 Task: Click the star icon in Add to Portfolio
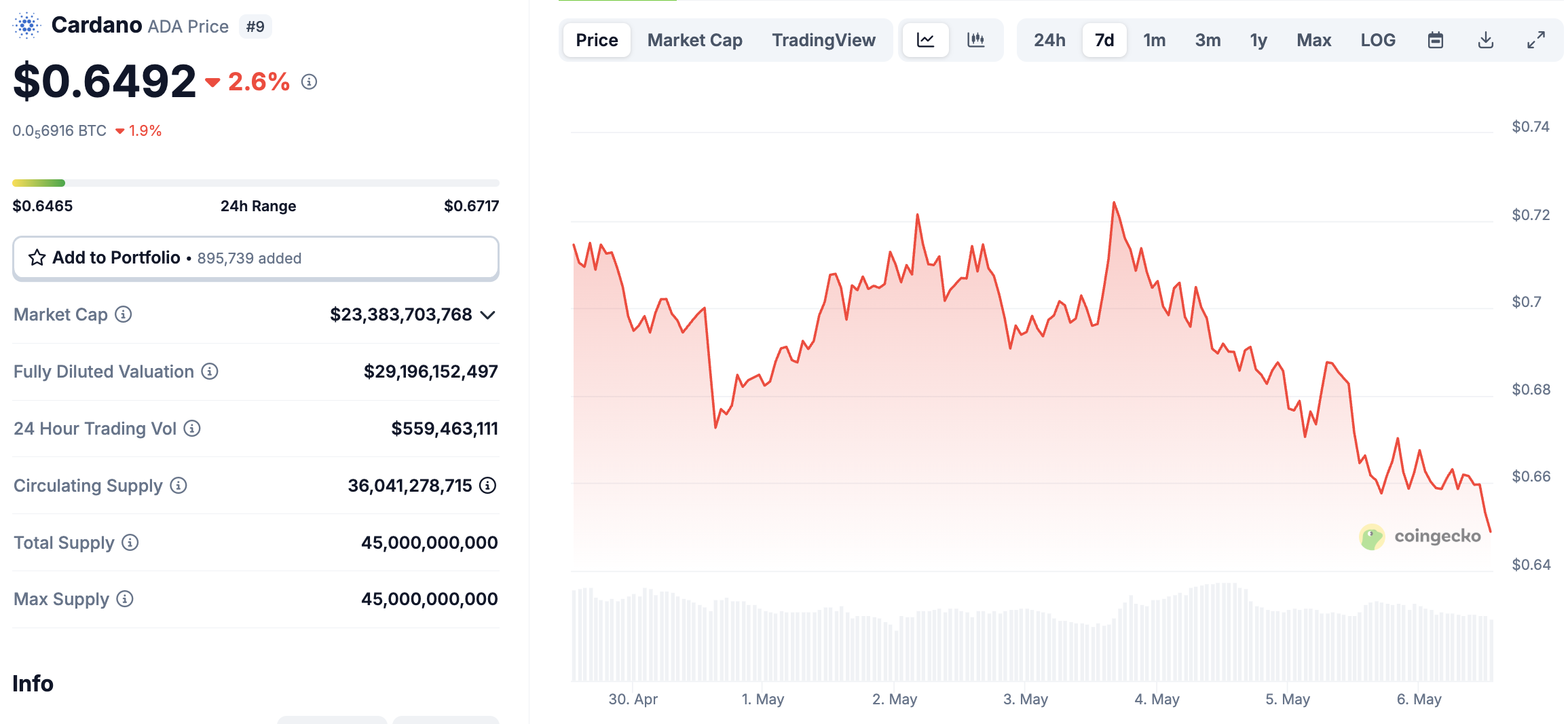coord(37,257)
